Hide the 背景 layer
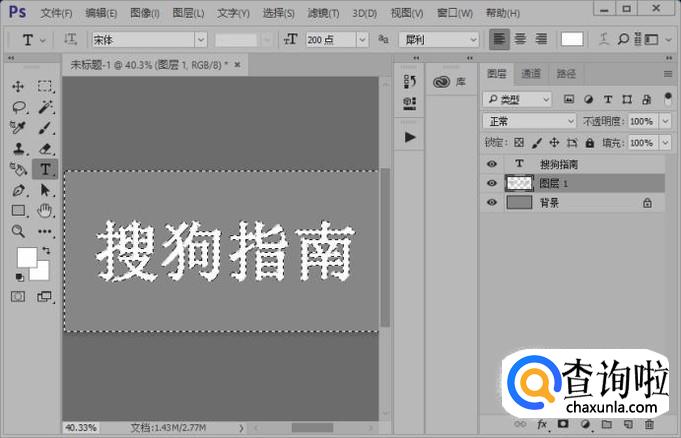This screenshot has height=438, width=681. coord(492,202)
